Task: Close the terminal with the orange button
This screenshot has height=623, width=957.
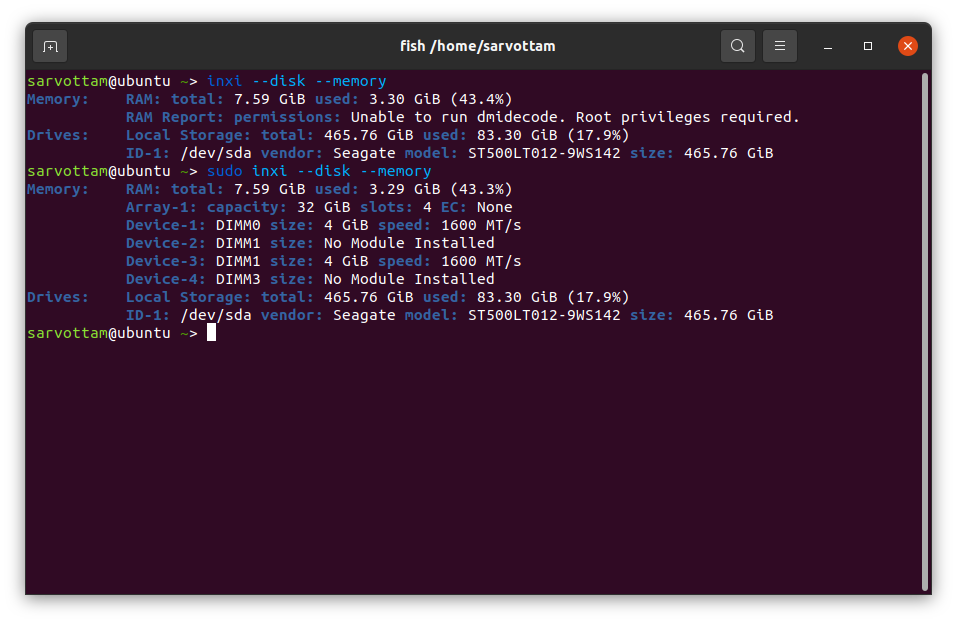Action: tap(907, 46)
